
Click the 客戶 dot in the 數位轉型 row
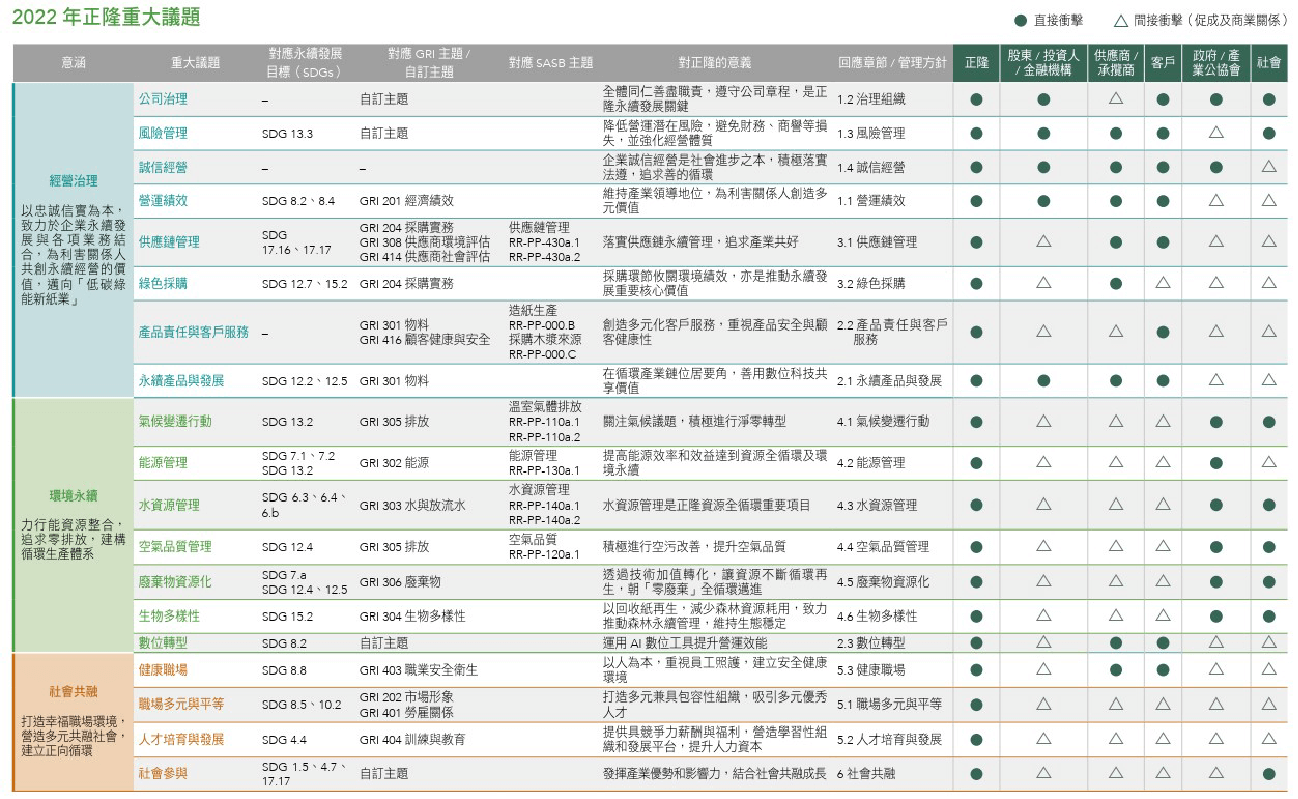pos(1163,643)
